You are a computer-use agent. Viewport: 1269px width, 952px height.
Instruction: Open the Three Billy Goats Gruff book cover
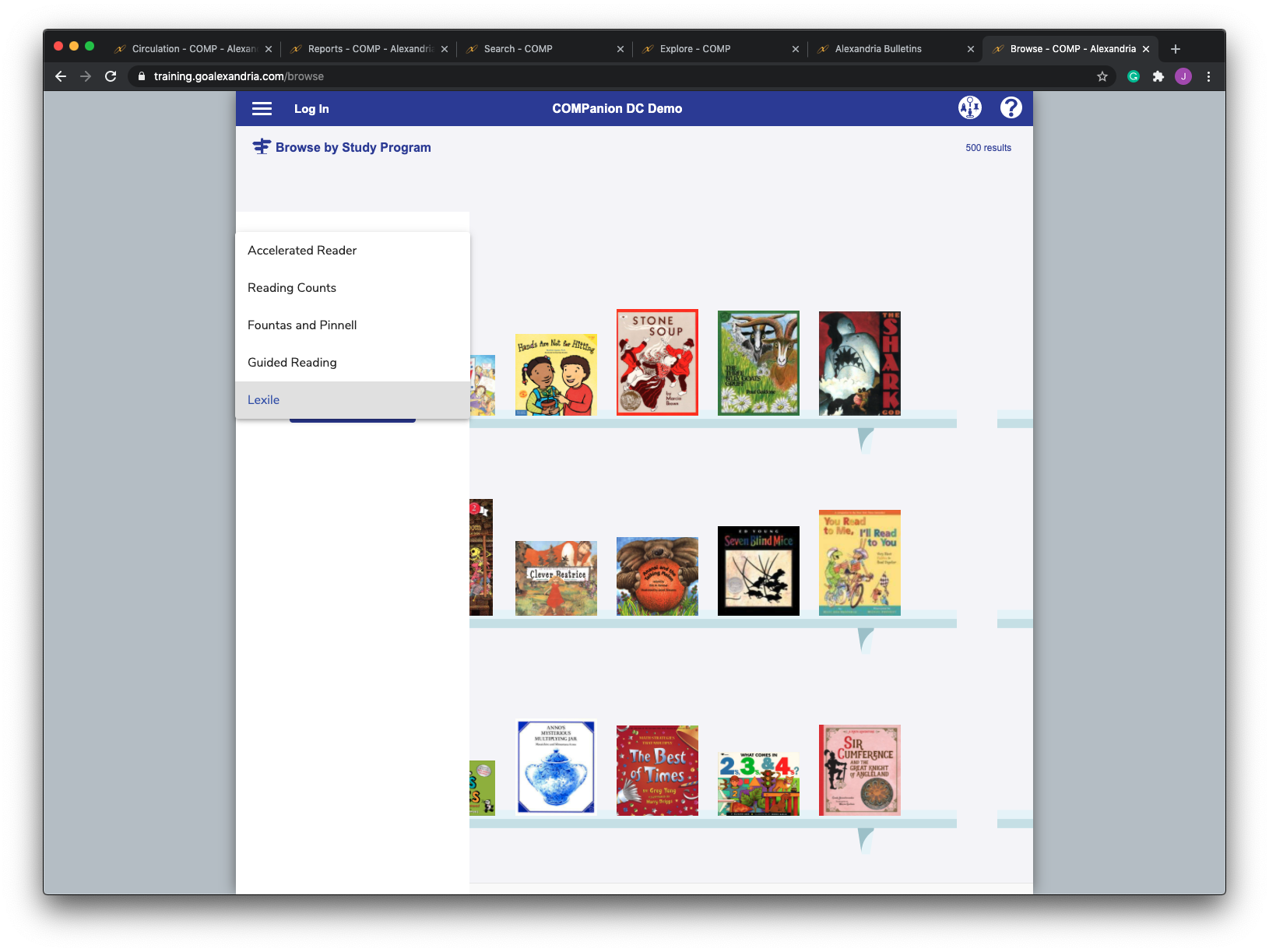click(758, 363)
